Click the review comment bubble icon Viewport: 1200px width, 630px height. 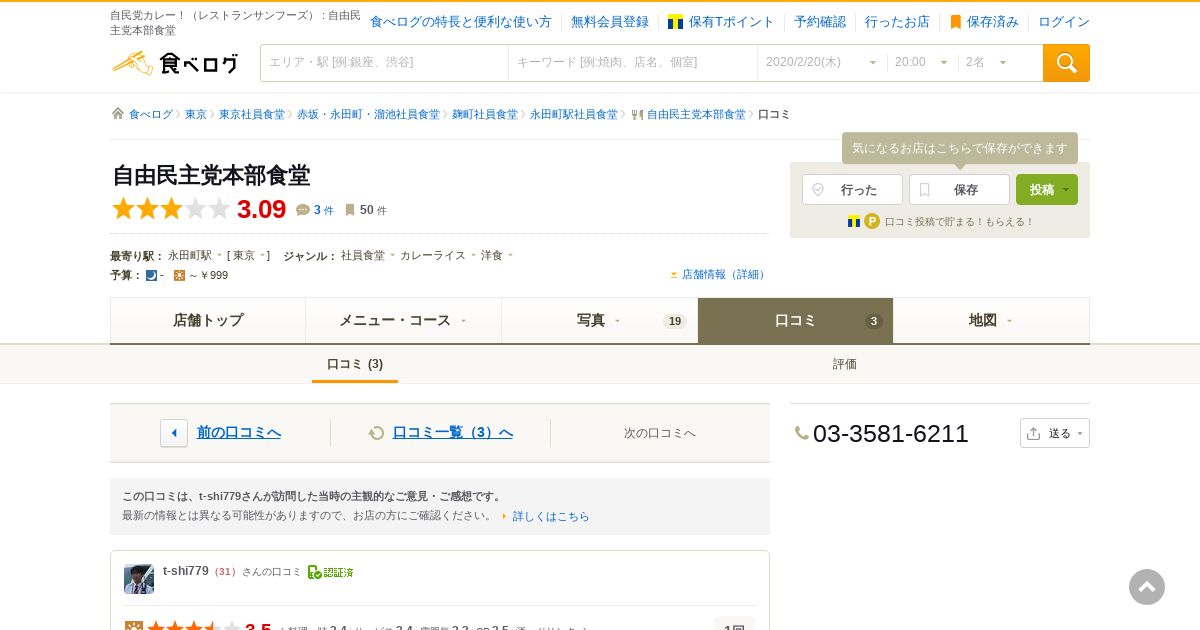303,210
